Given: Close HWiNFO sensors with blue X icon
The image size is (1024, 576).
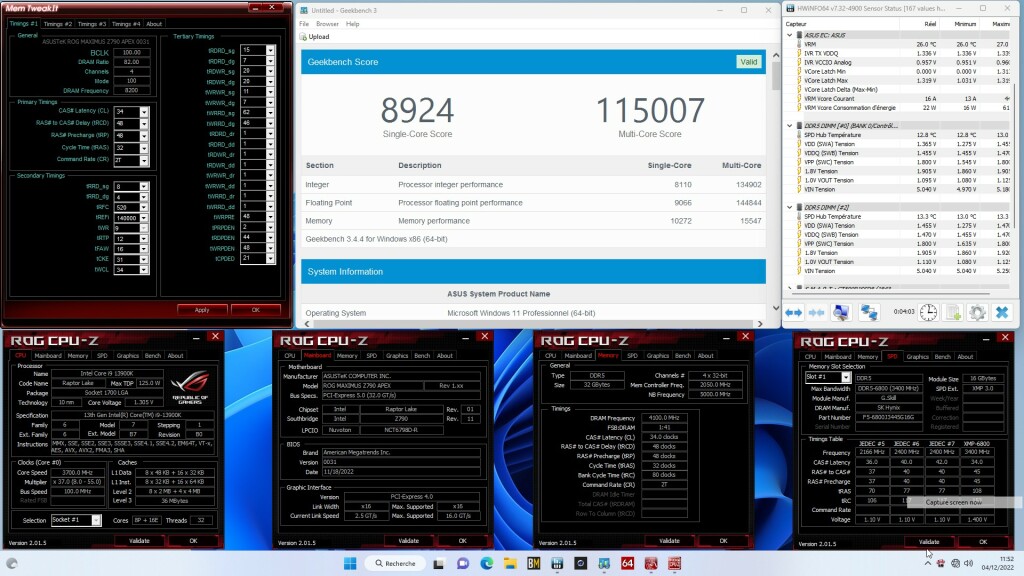Looking at the screenshot, I should (1002, 313).
